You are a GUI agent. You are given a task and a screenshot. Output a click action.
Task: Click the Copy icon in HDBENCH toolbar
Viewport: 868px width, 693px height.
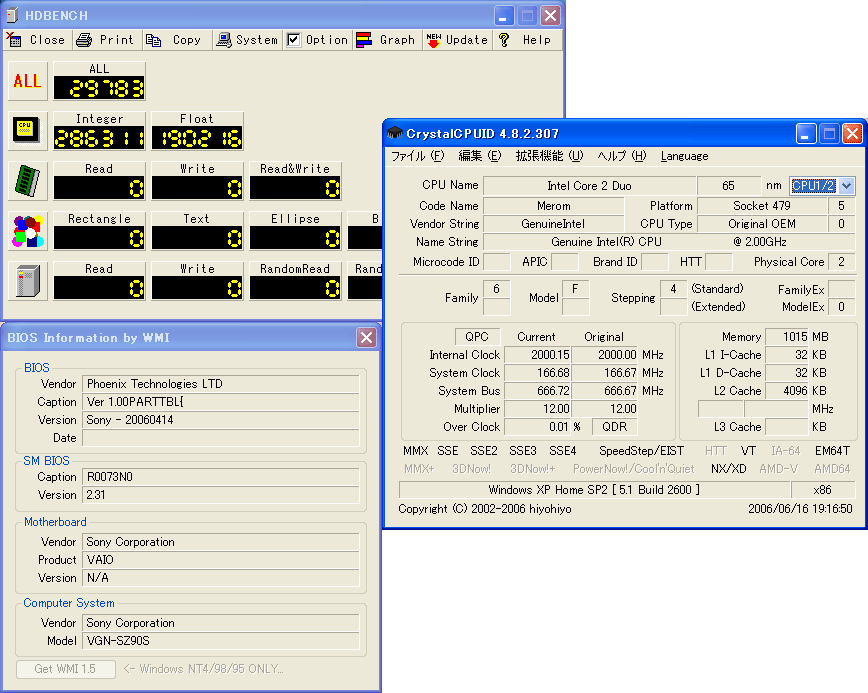153,40
